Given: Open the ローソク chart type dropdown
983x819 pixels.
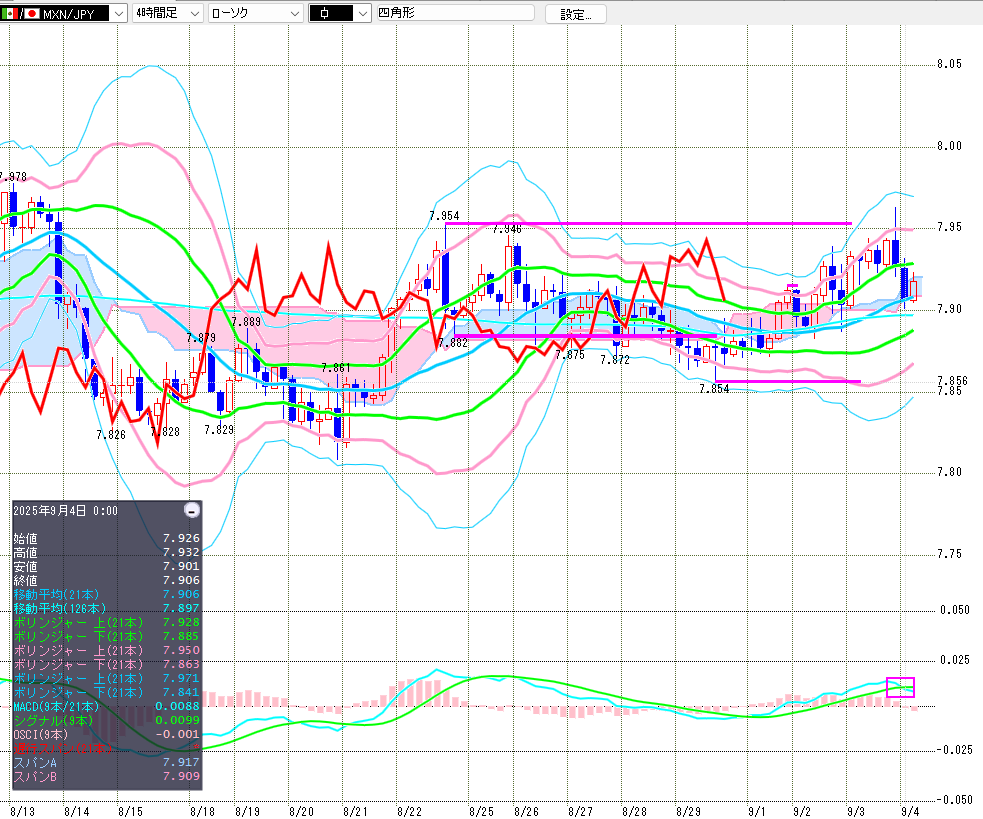Looking at the screenshot, I should (x=256, y=13).
